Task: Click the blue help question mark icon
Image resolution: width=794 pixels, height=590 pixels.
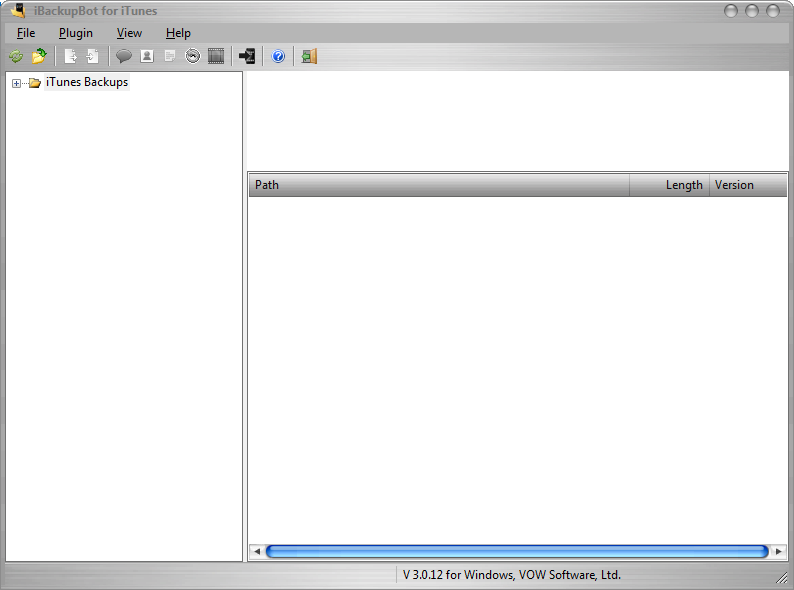Action: (278, 56)
